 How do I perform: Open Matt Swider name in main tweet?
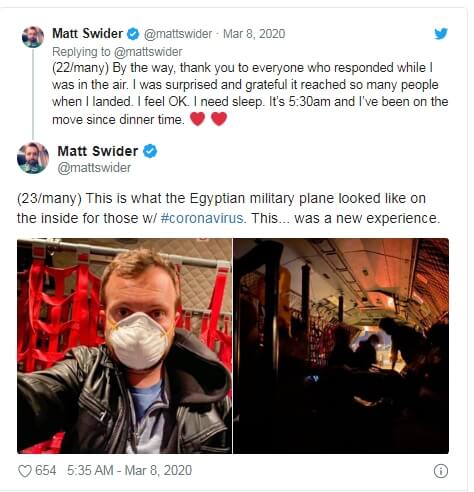click(98, 151)
